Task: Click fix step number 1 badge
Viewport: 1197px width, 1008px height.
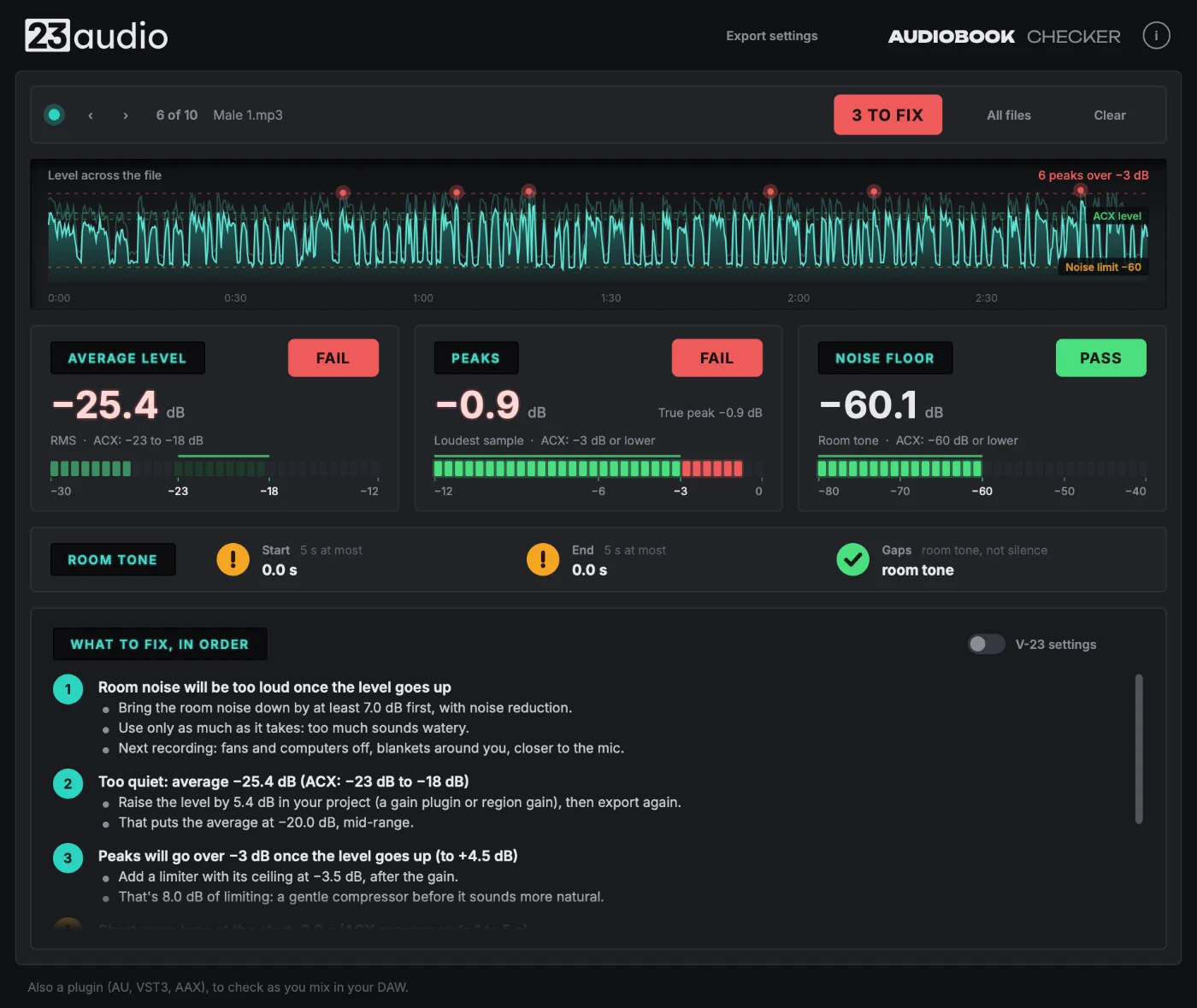Action: click(x=68, y=689)
